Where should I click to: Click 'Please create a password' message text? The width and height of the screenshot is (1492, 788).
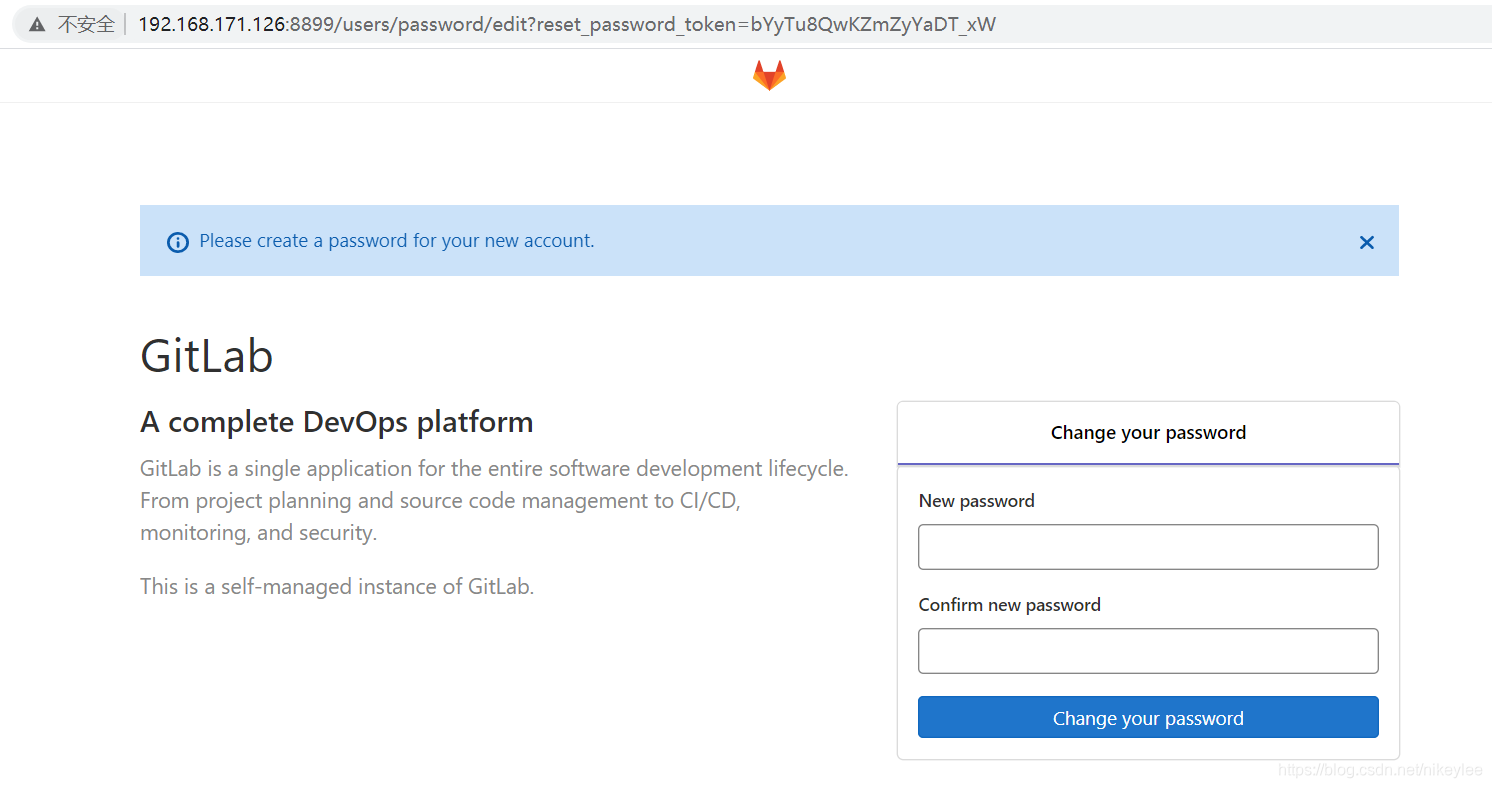pyautogui.click(x=397, y=241)
